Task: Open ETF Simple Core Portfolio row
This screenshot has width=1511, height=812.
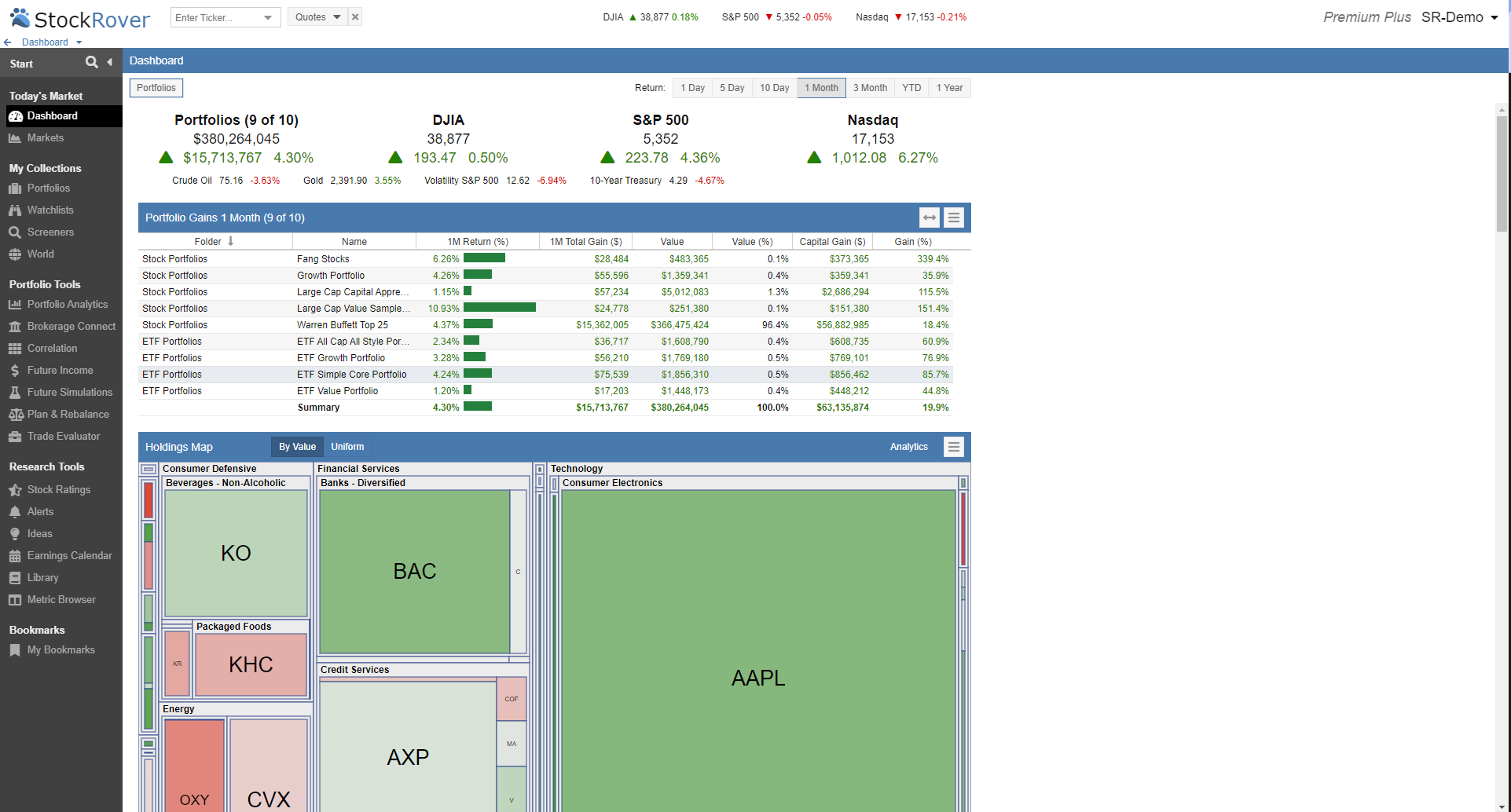Action: (x=546, y=375)
